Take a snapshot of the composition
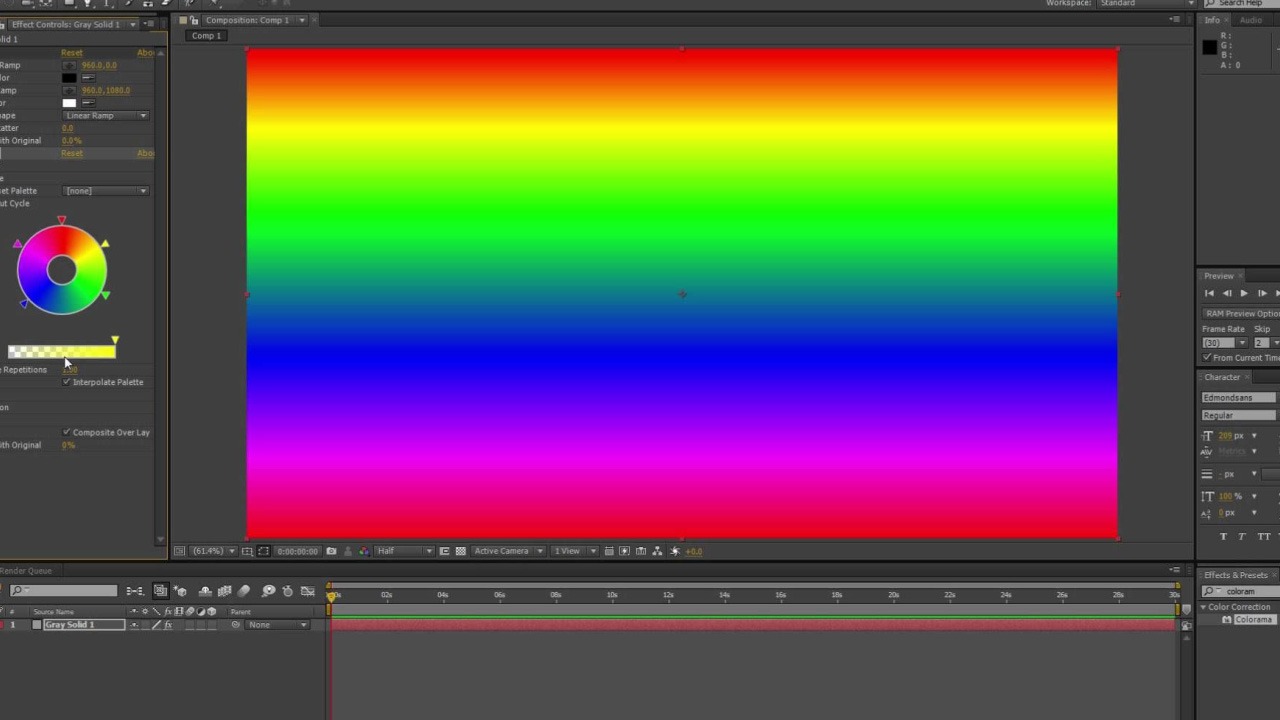 (331, 550)
